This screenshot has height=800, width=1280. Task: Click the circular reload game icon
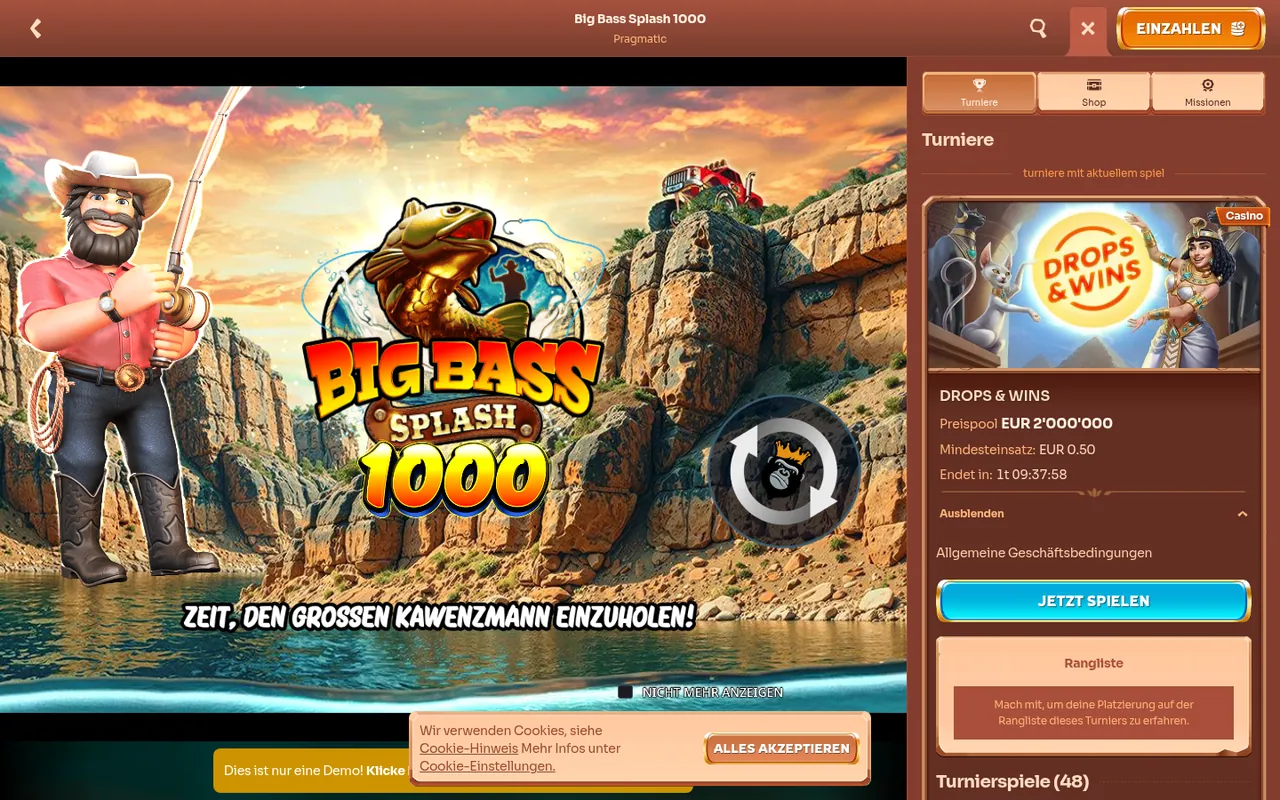click(784, 471)
